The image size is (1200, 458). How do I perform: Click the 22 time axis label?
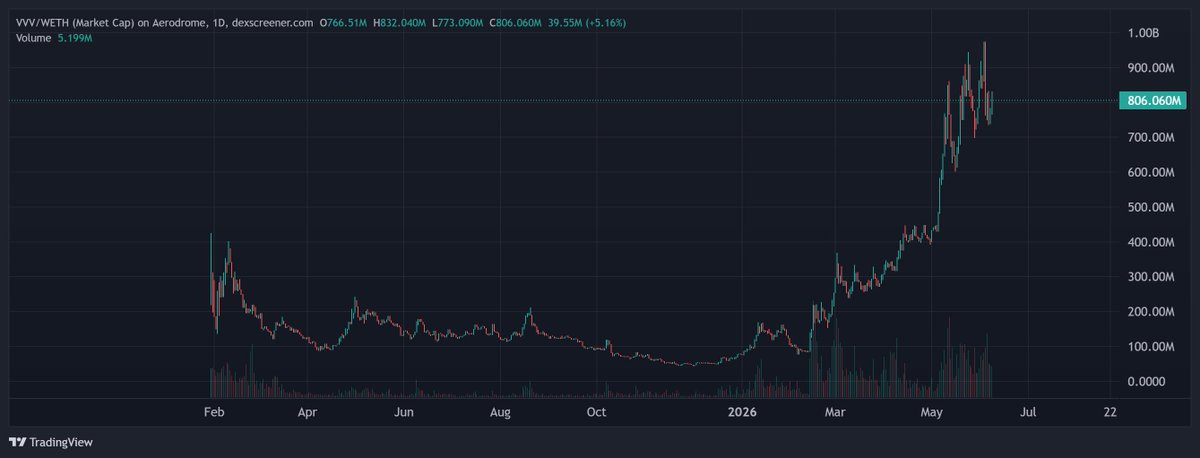[1110, 412]
